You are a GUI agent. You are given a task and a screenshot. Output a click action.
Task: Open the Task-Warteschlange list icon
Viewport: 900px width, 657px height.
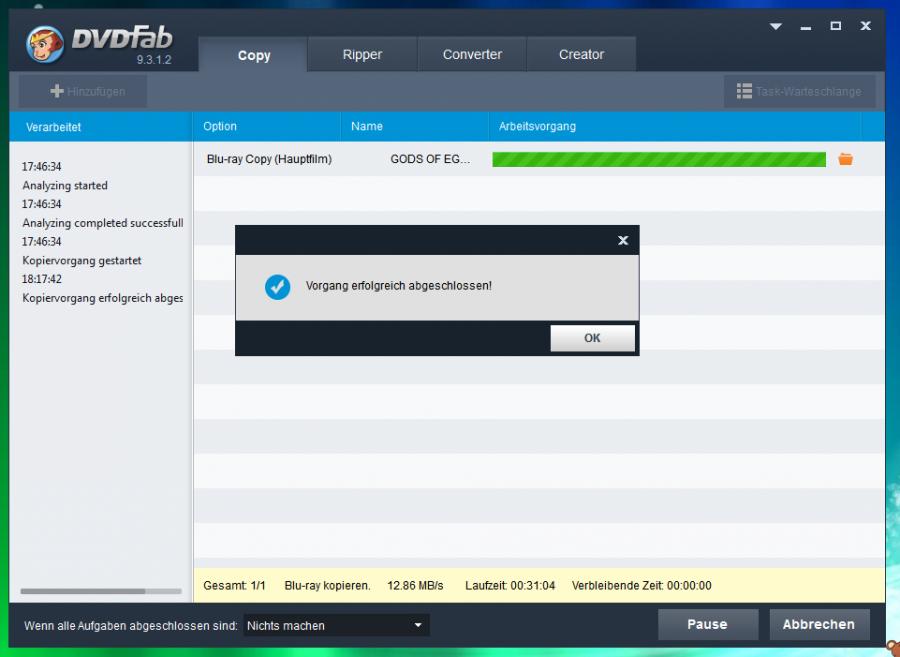[744, 91]
